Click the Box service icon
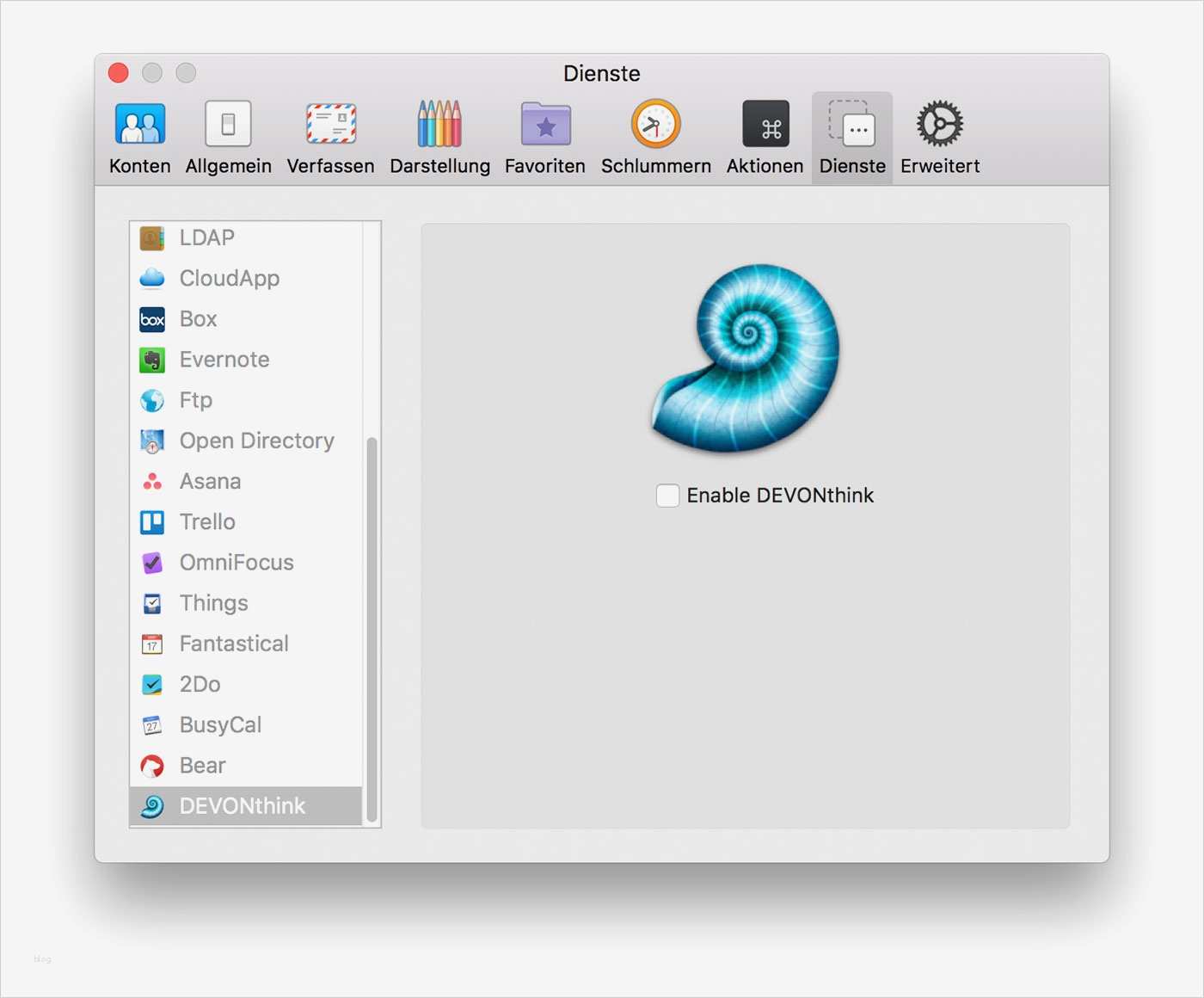Image resolution: width=1204 pixels, height=998 pixels. [x=152, y=319]
